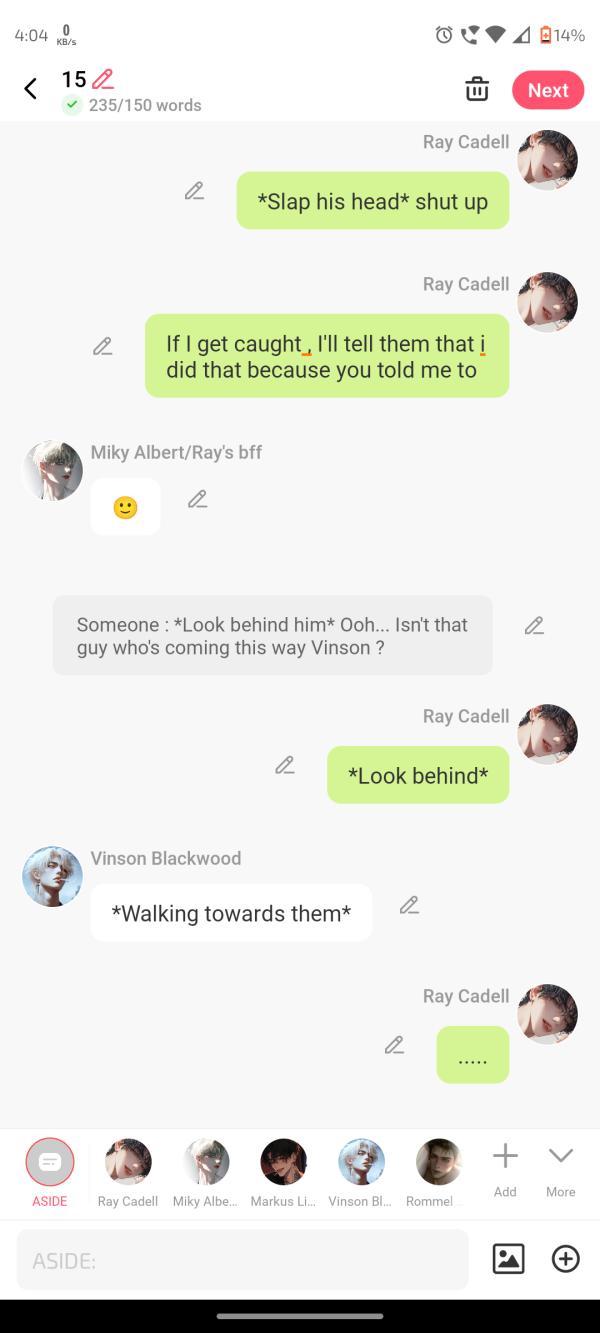The image size is (600, 1333).
Task: Open the image insert icon
Action: (x=508, y=1259)
